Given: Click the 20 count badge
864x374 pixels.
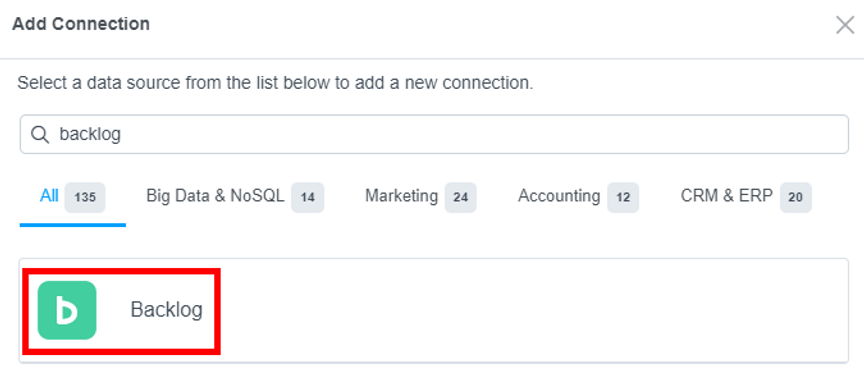Looking at the screenshot, I should [796, 197].
